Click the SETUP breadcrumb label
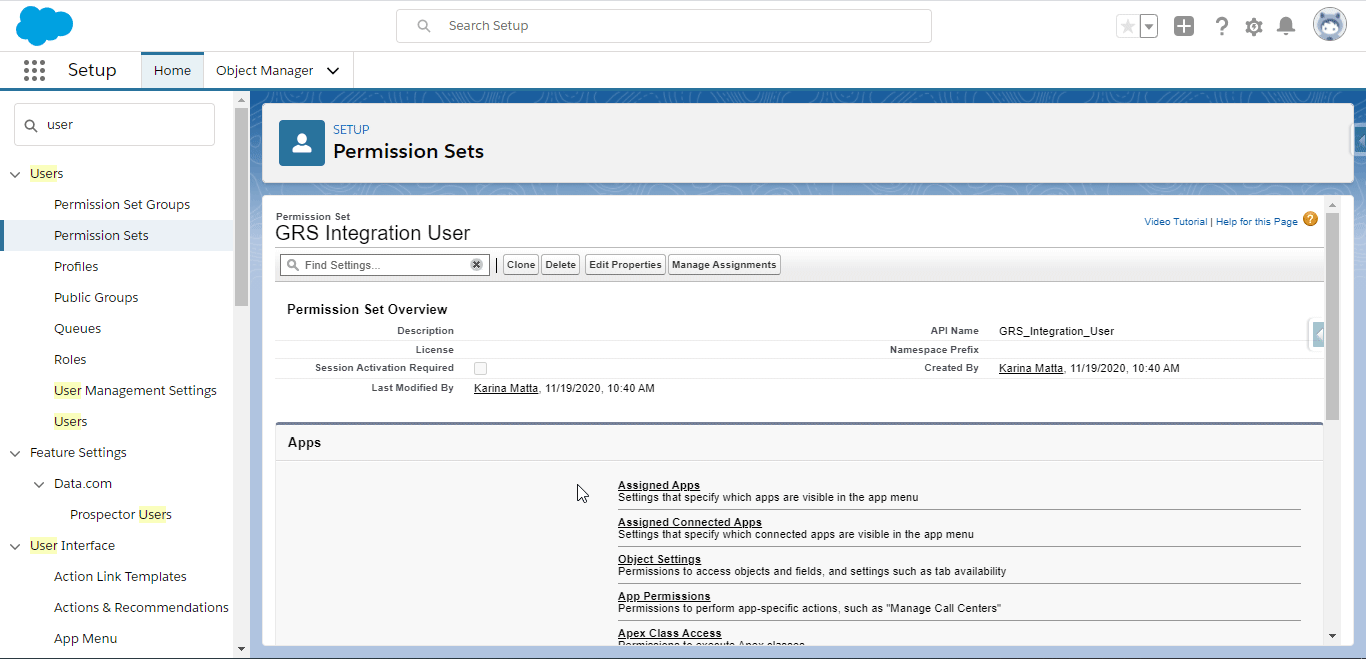This screenshot has height=659, width=1366. click(351, 130)
